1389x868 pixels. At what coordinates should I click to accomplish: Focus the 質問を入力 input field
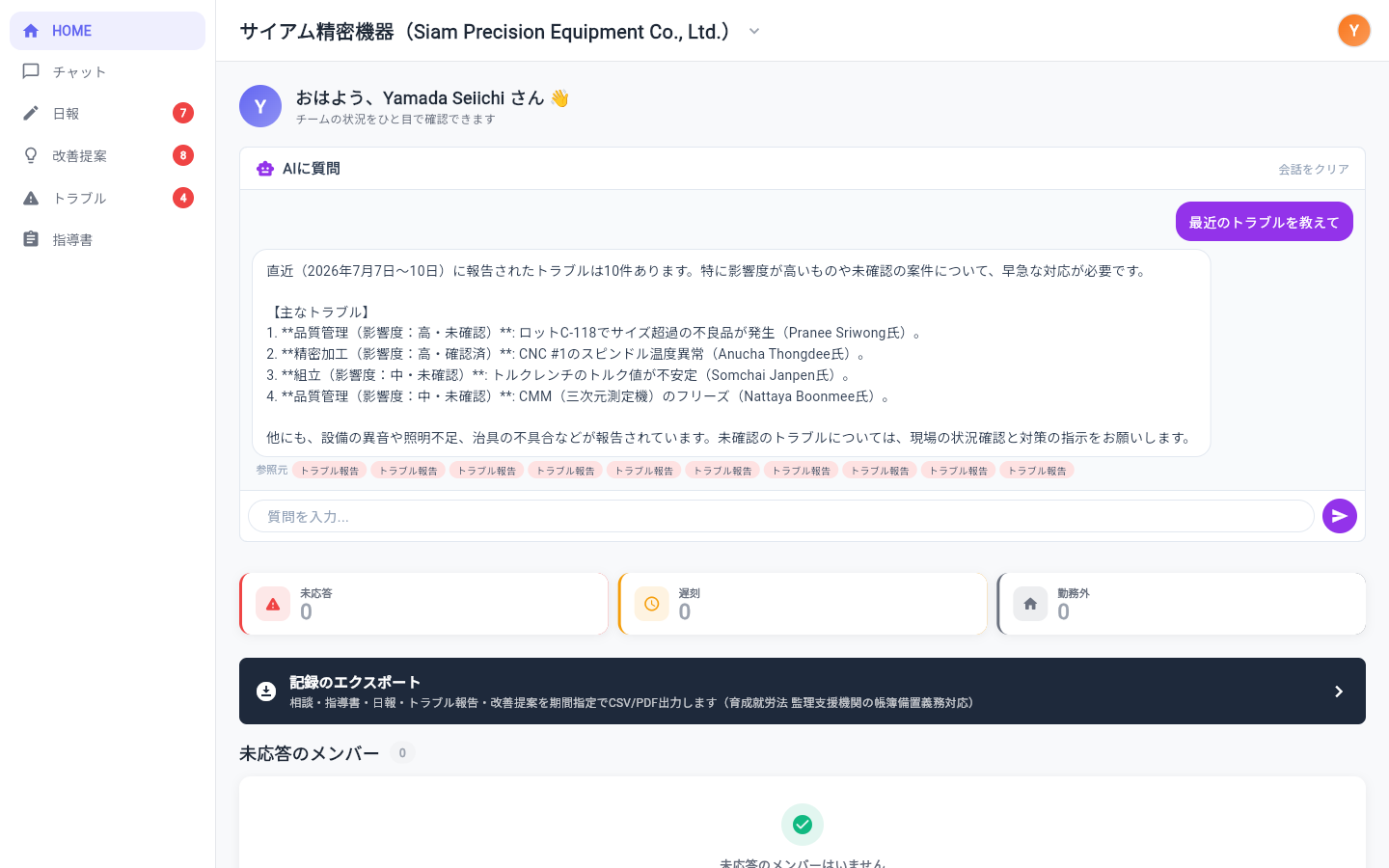click(x=781, y=516)
